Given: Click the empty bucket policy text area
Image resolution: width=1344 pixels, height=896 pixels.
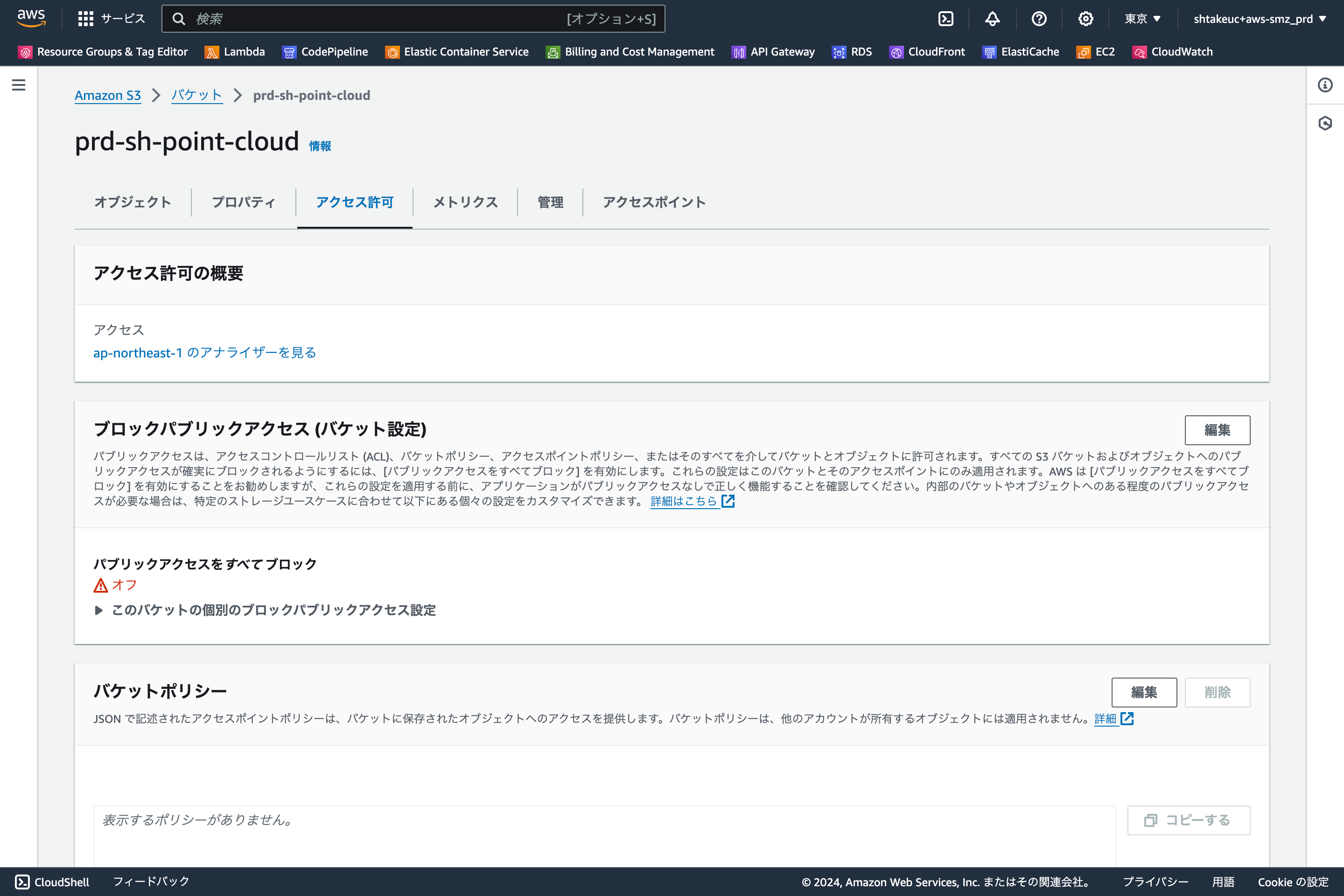Looking at the screenshot, I should tap(605, 837).
